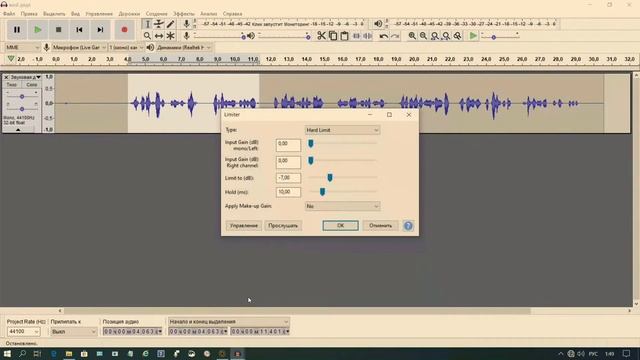This screenshot has height=360, width=640.
Task: Fit whole project to window
Action: 446,36
